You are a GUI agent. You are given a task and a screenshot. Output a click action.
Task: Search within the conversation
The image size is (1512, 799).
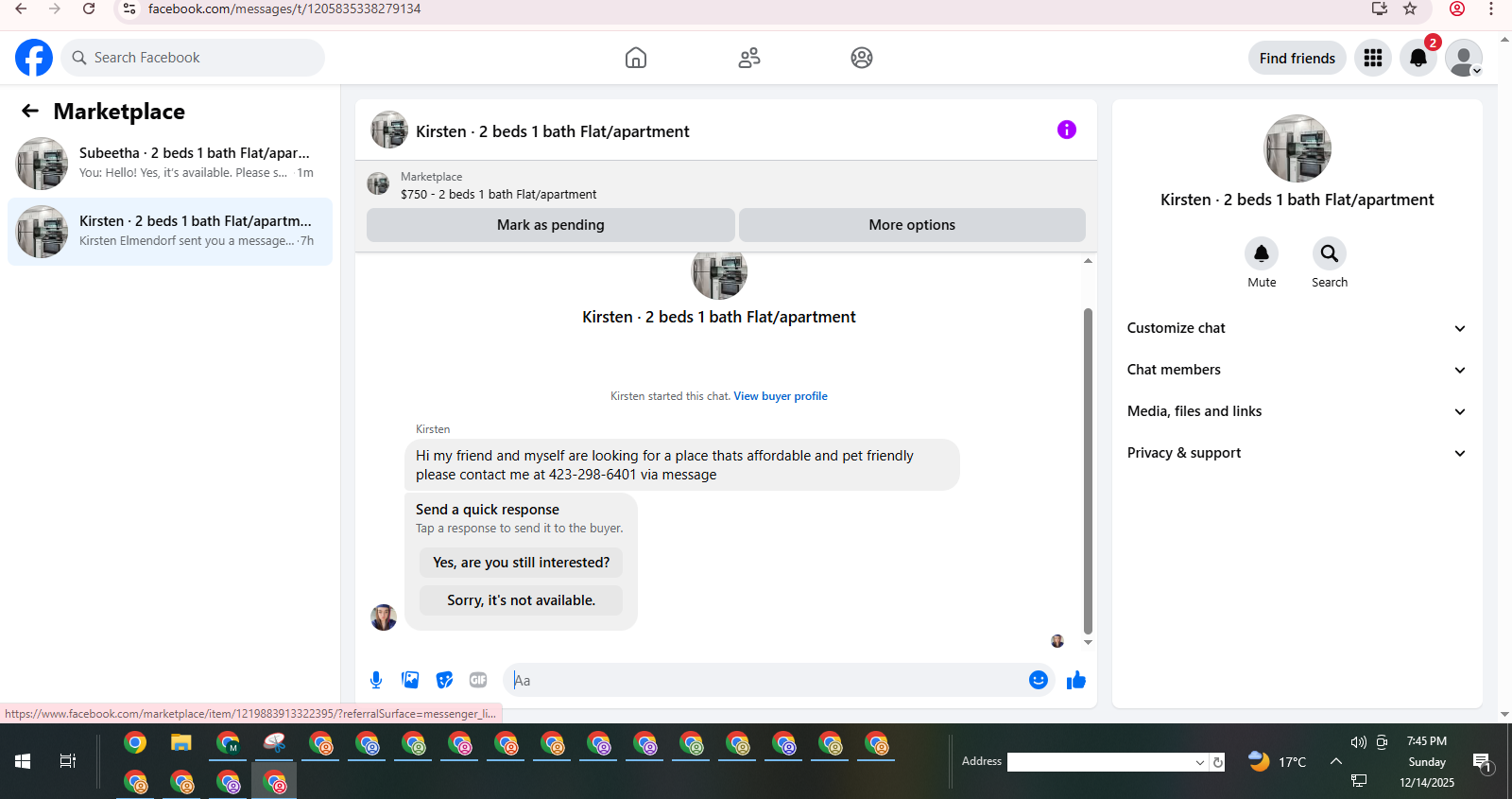point(1330,253)
